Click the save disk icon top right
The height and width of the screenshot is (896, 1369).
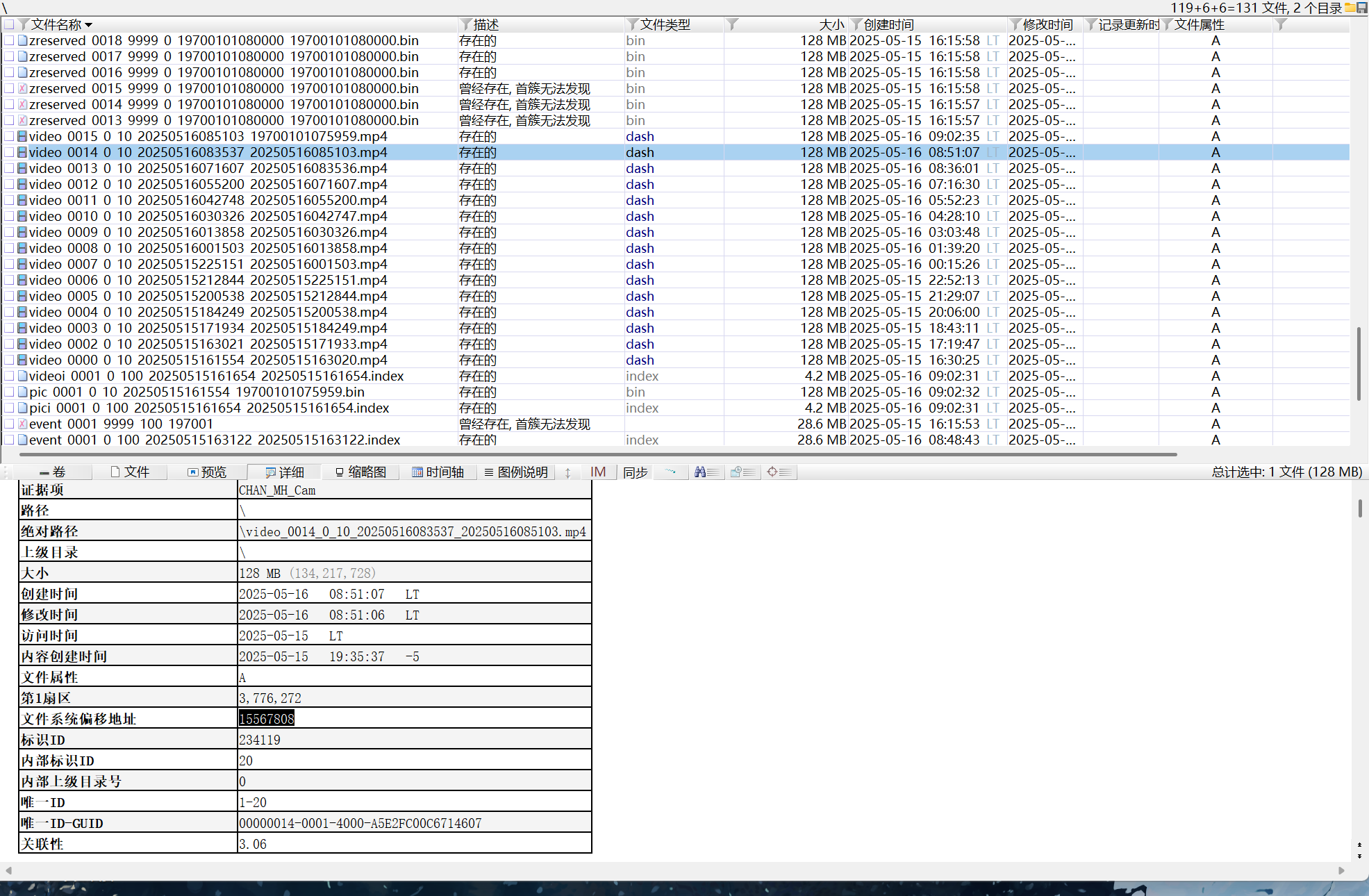(x=1361, y=8)
